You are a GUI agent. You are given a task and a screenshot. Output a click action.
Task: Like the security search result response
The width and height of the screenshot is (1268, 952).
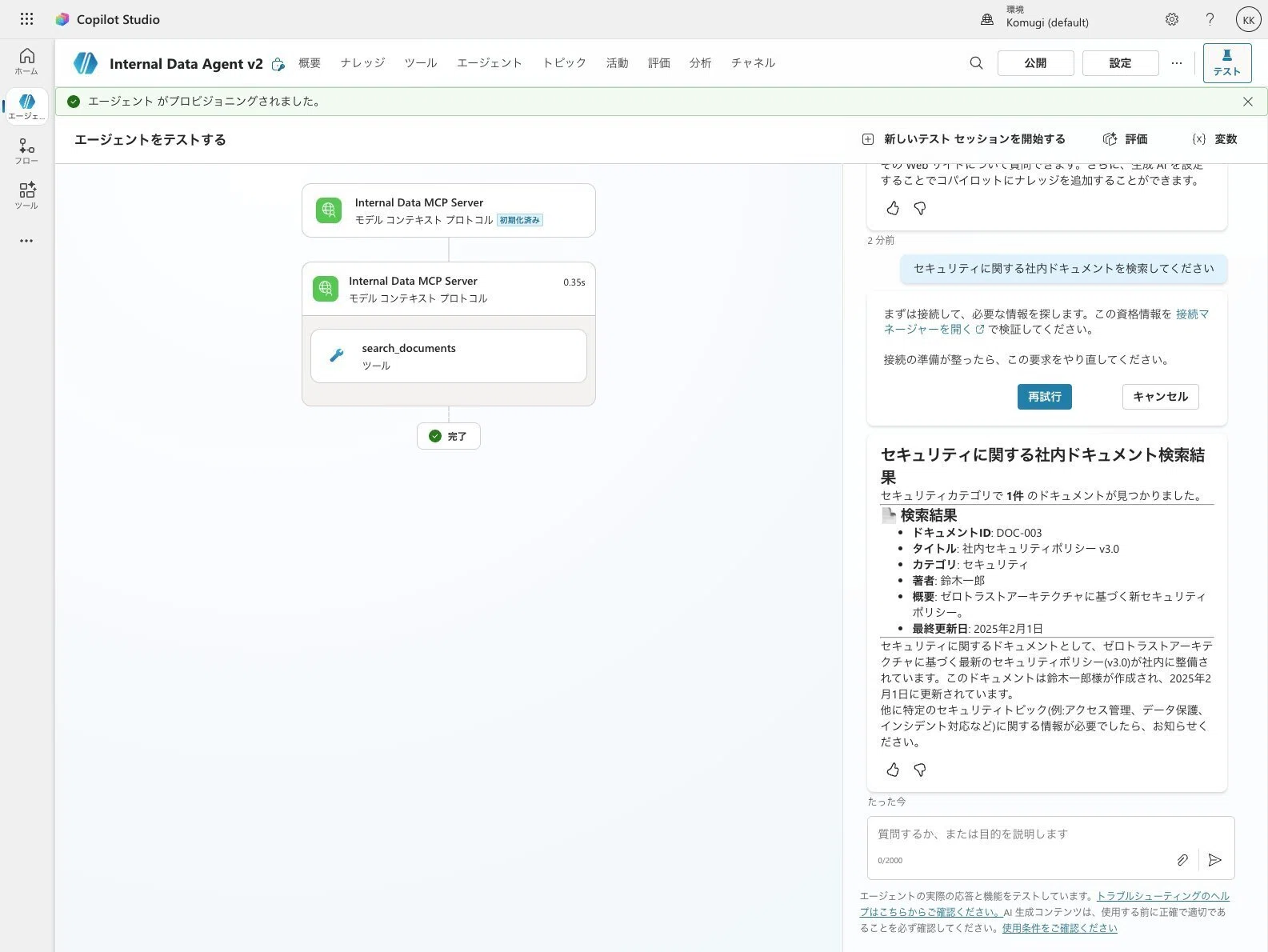893,770
